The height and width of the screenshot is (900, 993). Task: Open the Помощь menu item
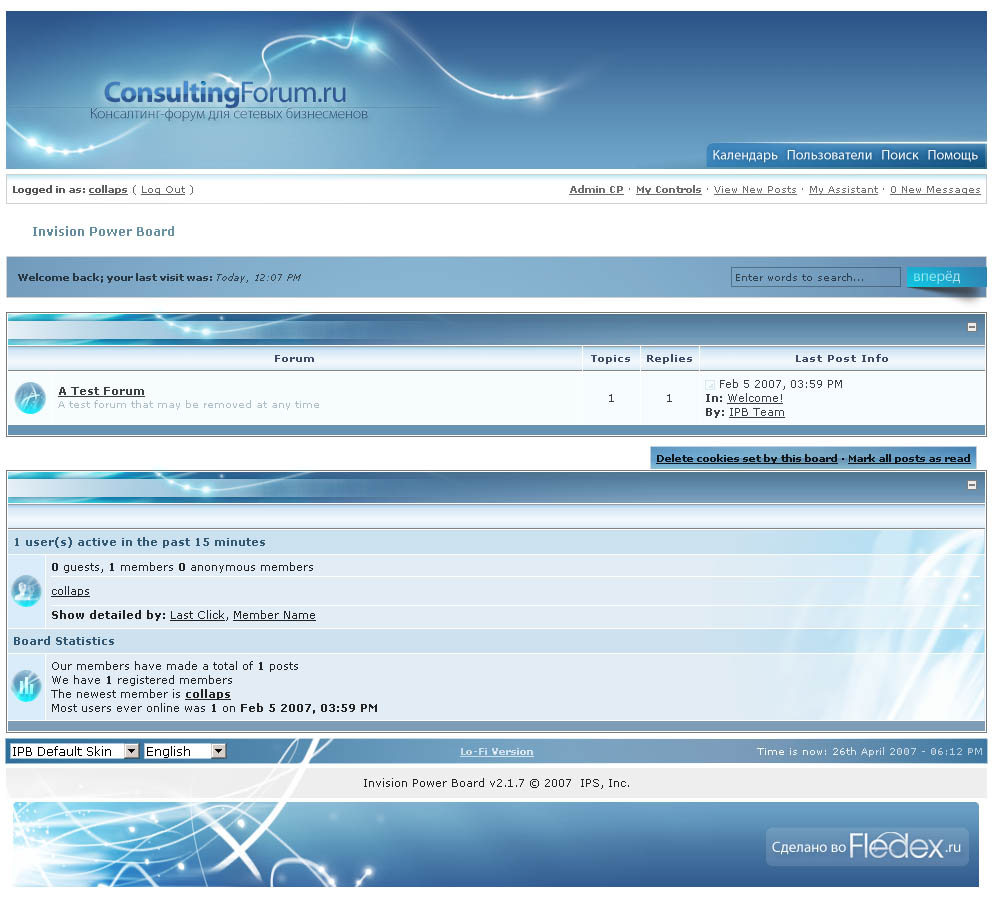click(952, 155)
